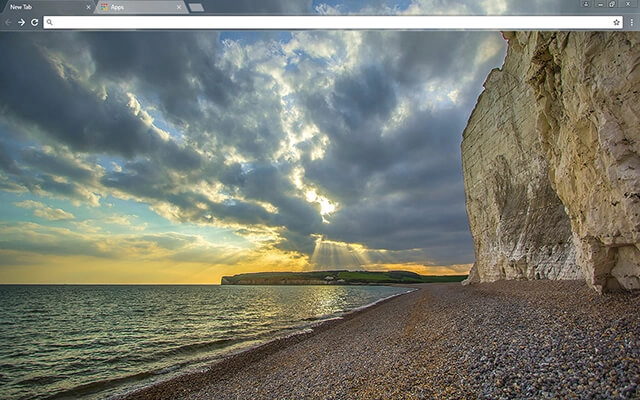
Task: Switch to the Apps tab
Action: click(141, 7)
